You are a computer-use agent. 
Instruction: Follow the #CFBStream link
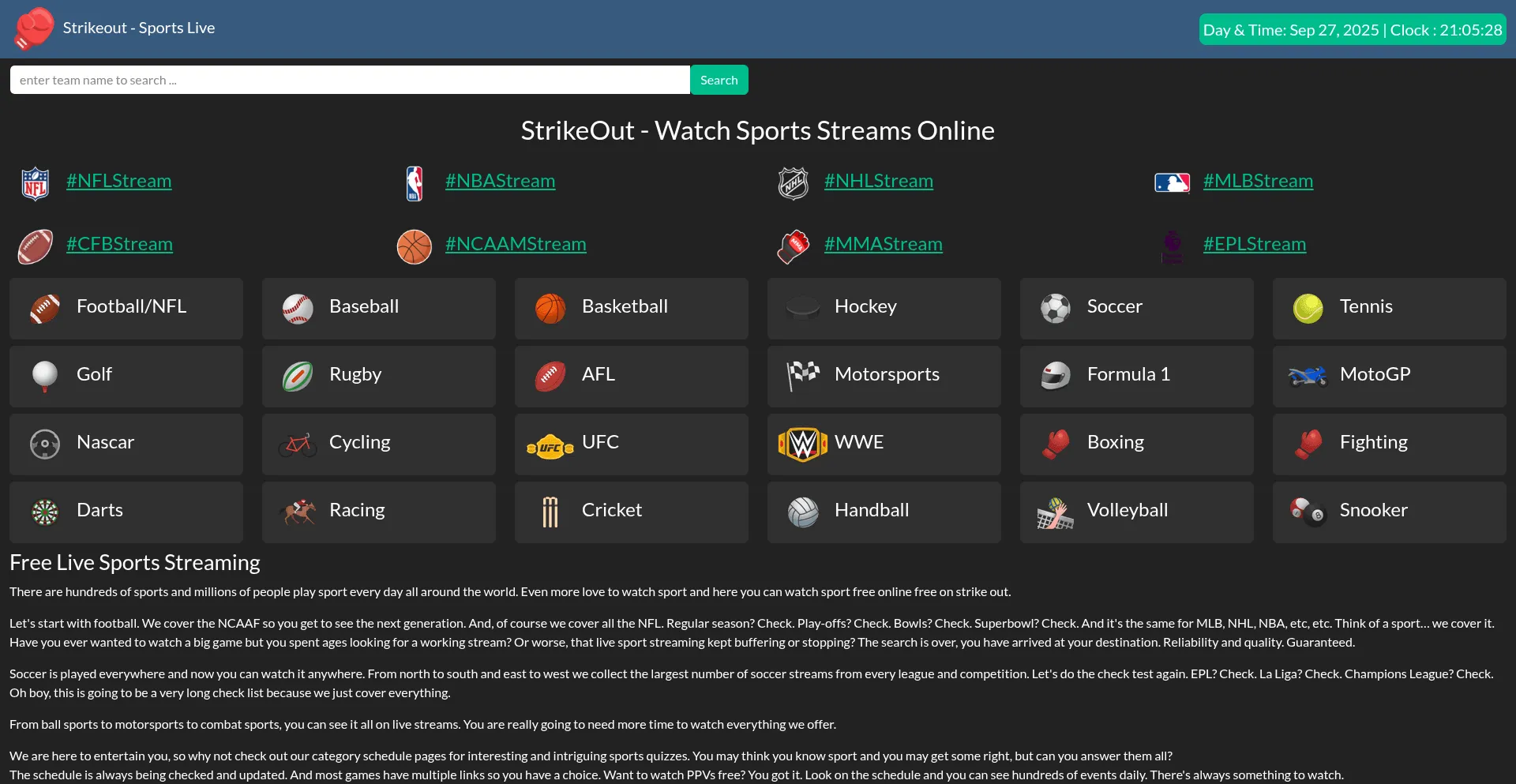click(x=119, y=244)
